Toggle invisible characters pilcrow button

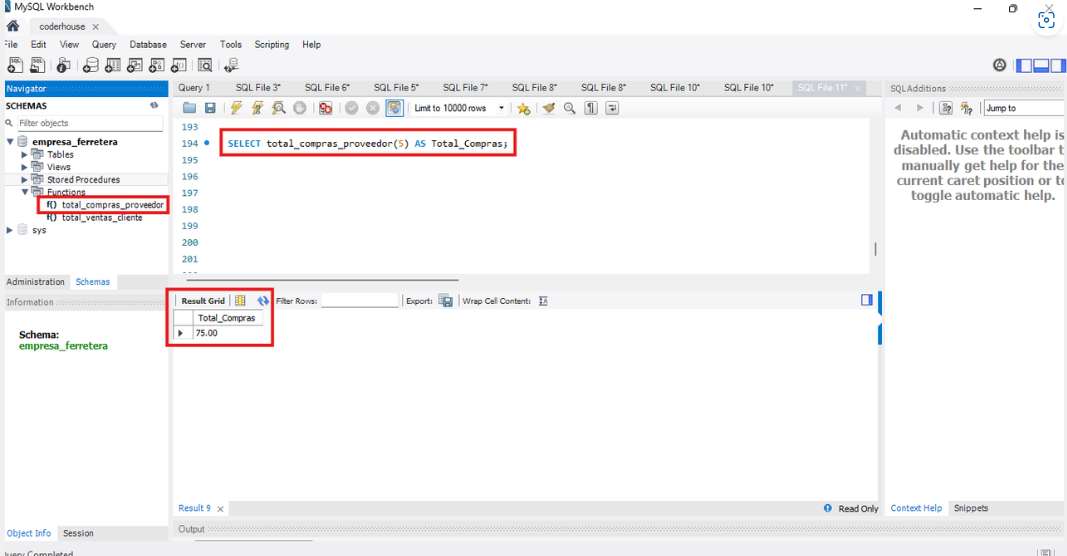click(591, 108)
